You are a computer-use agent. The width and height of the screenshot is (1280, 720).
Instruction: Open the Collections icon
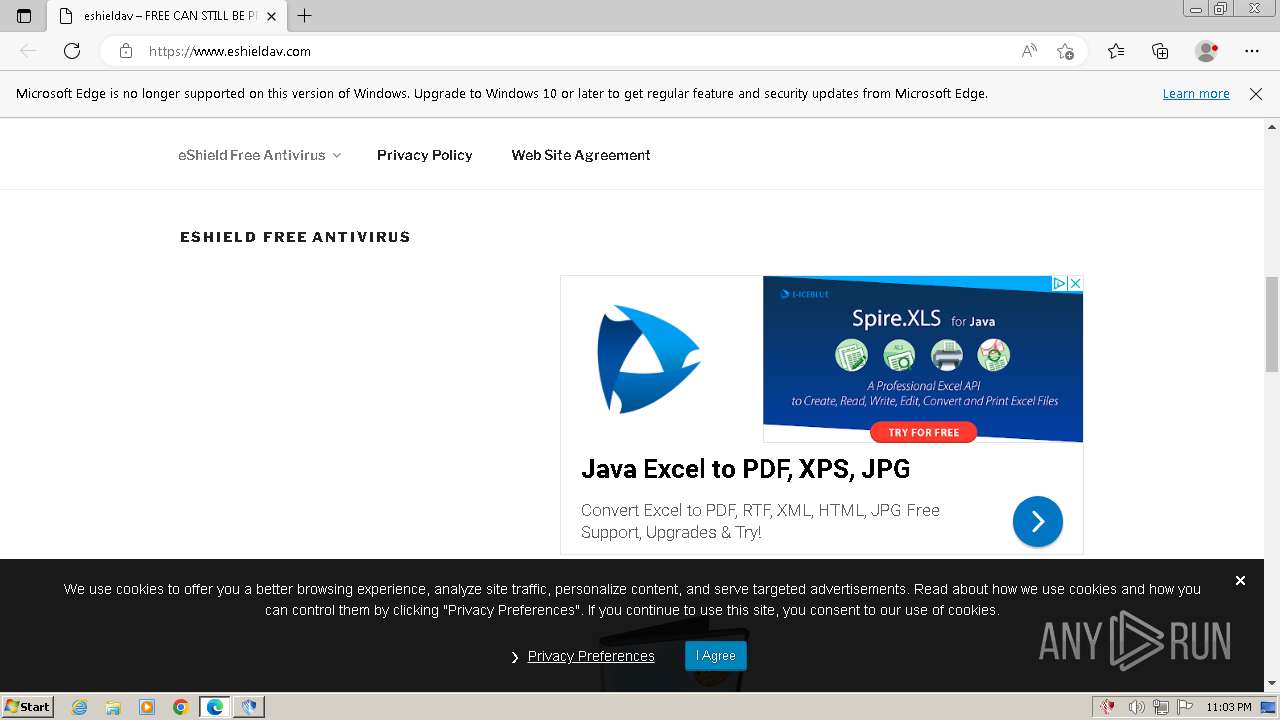[1160, 51]
